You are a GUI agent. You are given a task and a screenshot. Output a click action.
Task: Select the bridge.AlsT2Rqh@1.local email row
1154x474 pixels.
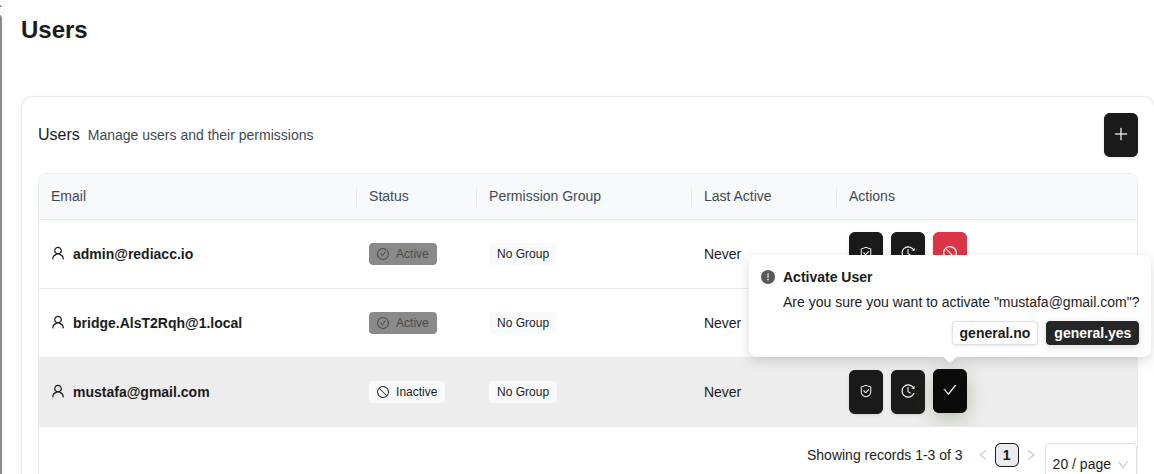[x=157, y=323]
